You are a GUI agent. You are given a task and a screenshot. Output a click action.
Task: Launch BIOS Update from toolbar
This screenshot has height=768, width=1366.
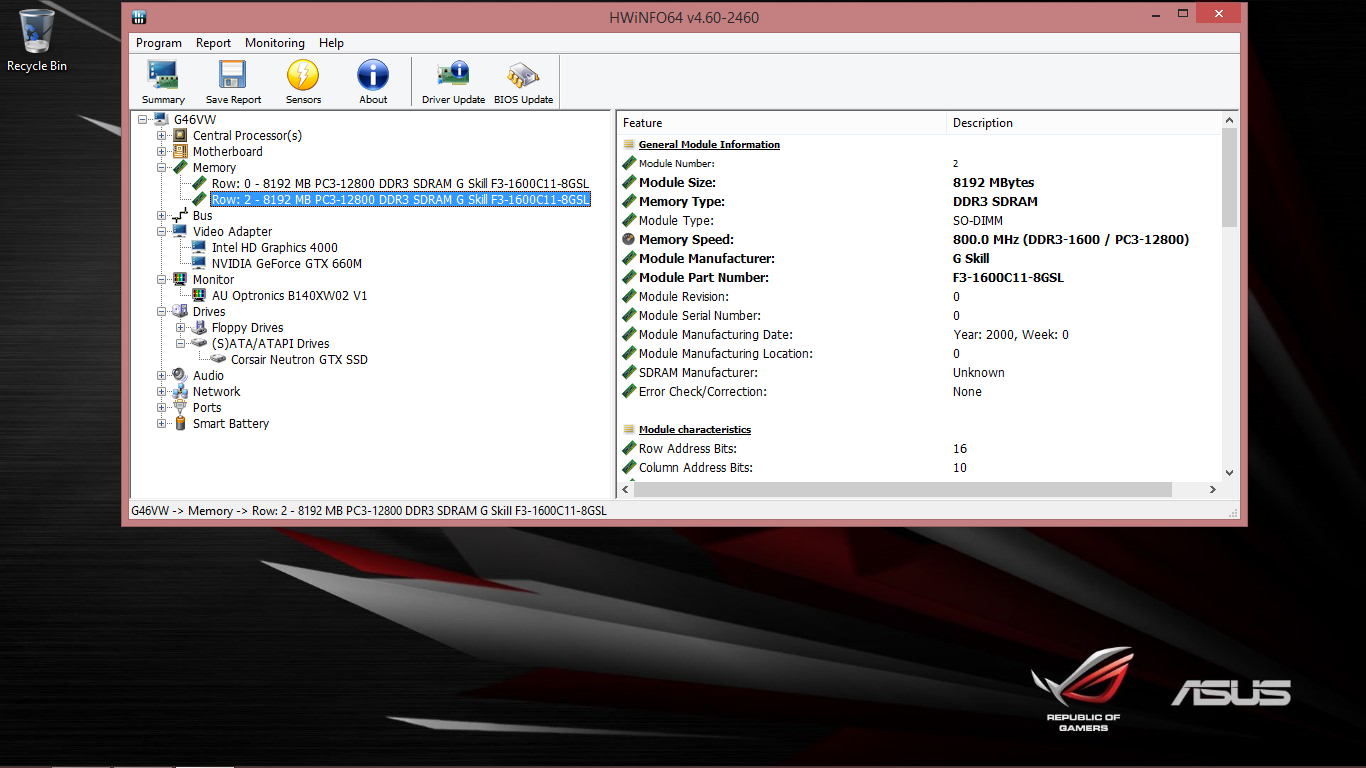[x=523, y=75]
